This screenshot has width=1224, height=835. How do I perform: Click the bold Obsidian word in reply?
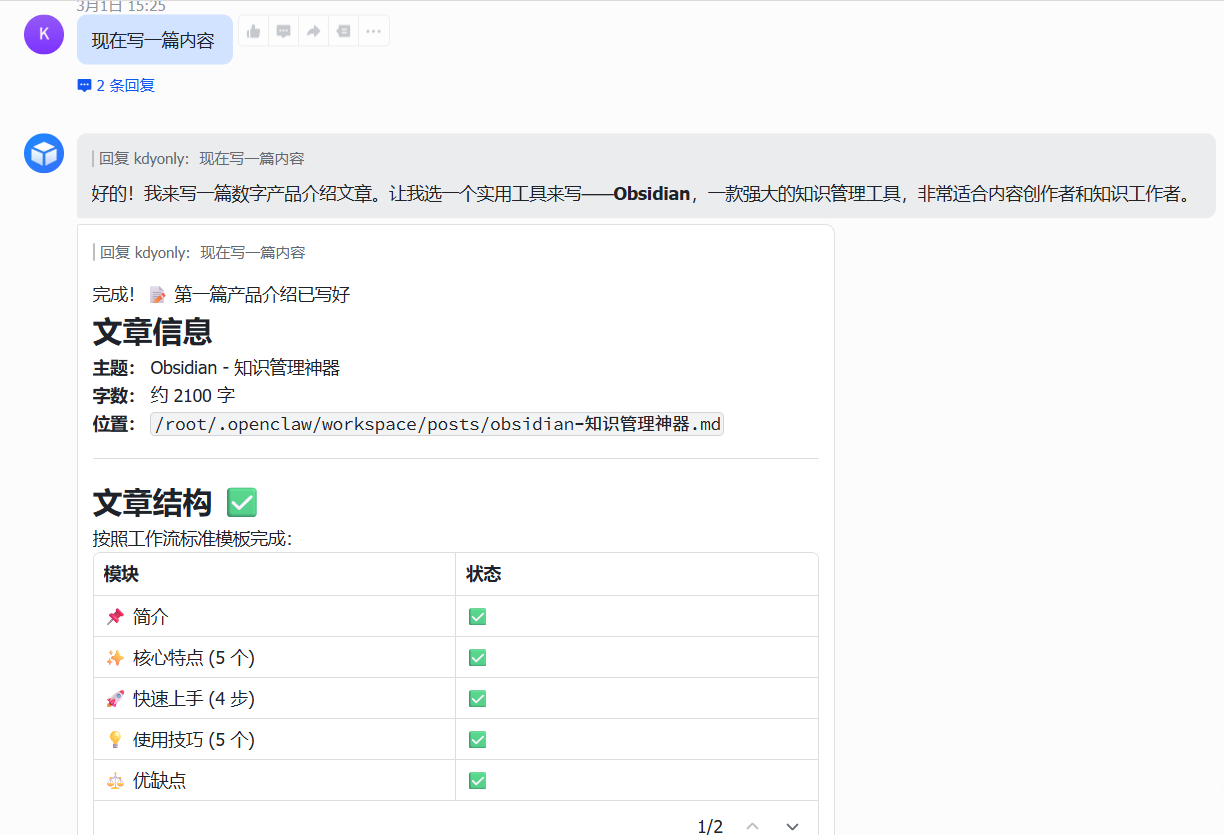(x=652, y=193)
